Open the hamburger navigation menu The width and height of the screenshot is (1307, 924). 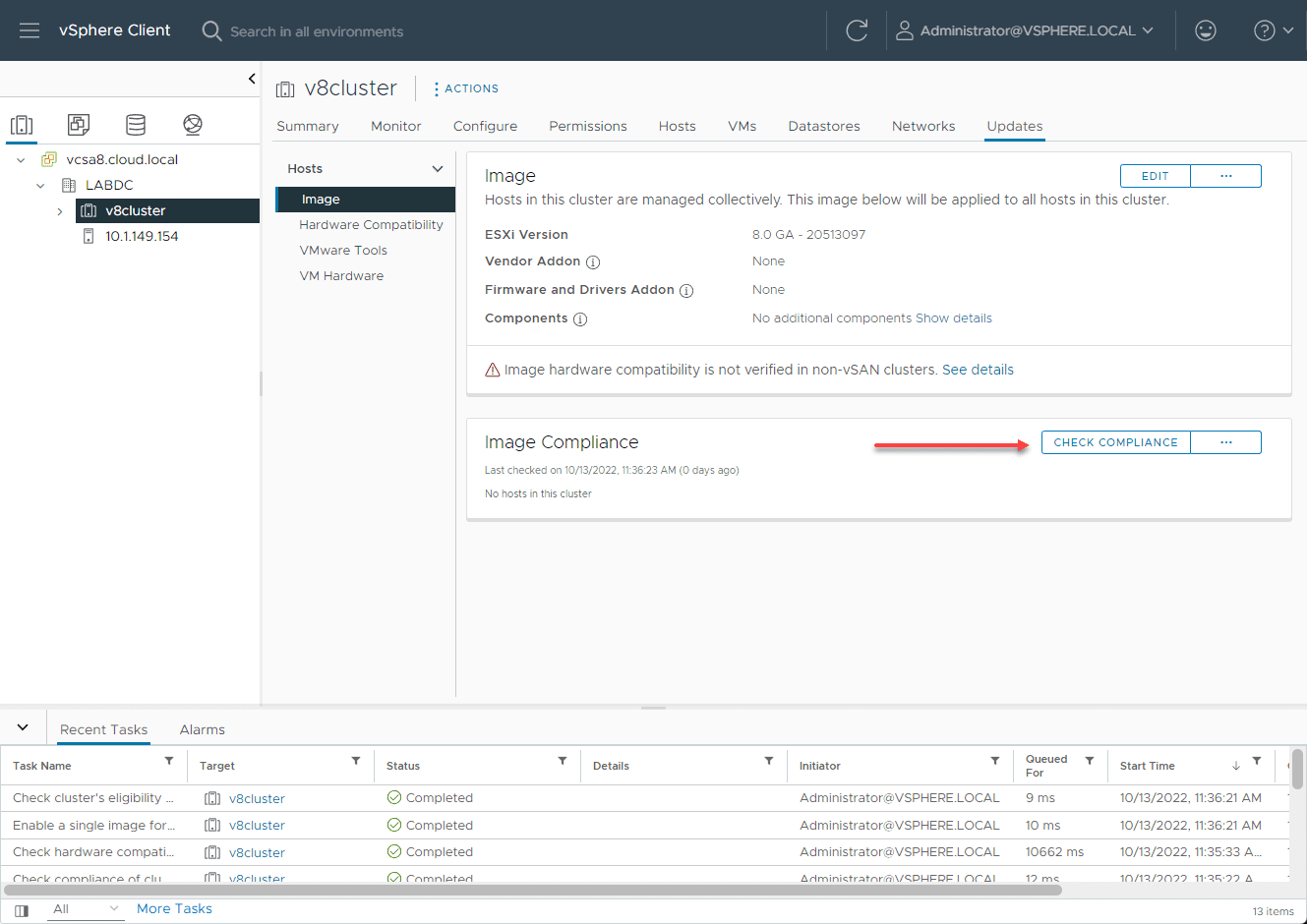pos(30,30)
